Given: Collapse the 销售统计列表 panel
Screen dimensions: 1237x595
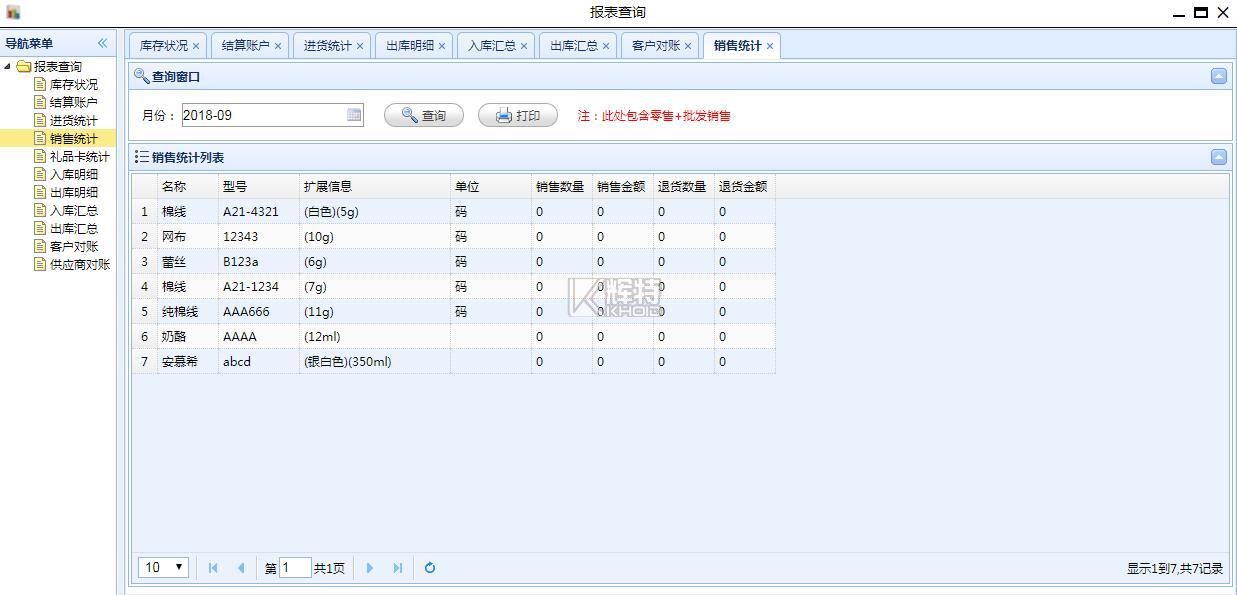Looking at the screenshot, I should (x=1218, y=157).
